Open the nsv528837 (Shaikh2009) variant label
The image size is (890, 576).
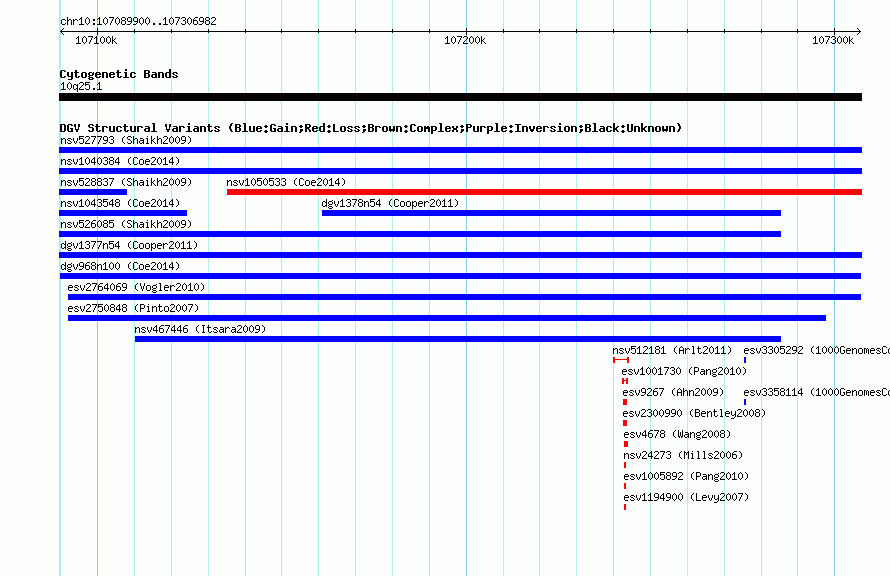(126, 182)
